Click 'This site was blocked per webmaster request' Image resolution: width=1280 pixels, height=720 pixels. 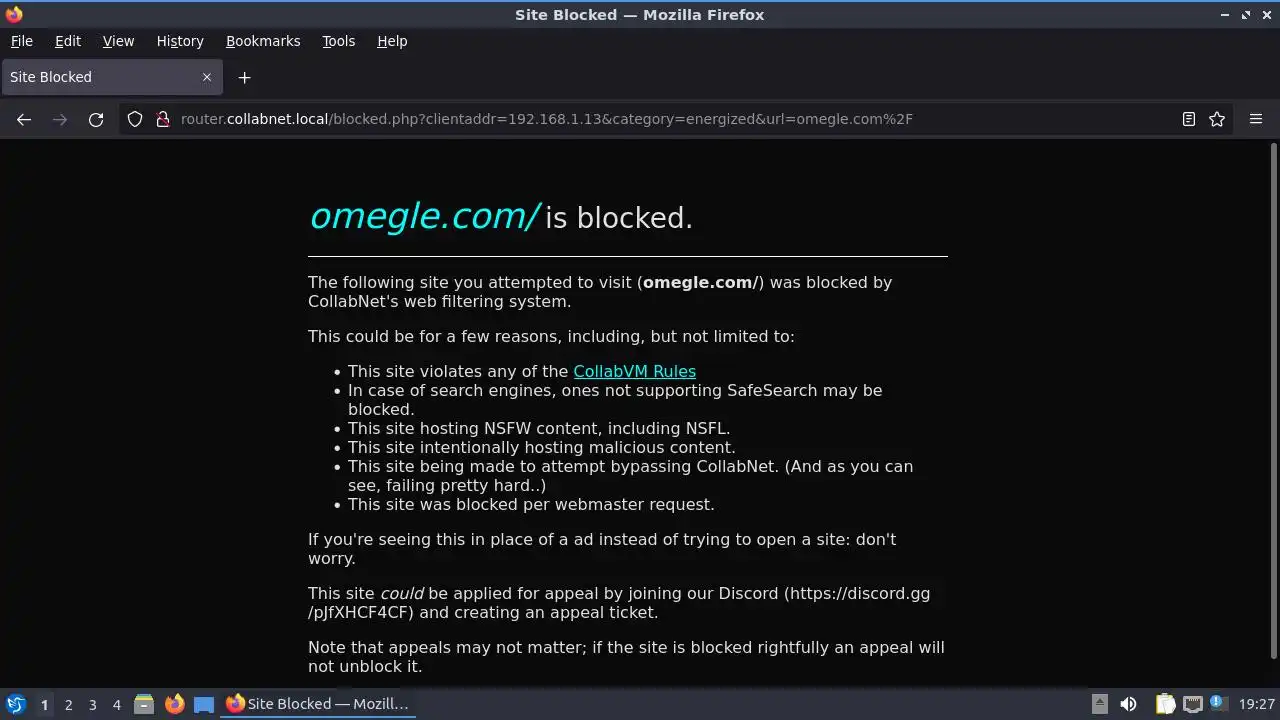click(x=531, y=504)
